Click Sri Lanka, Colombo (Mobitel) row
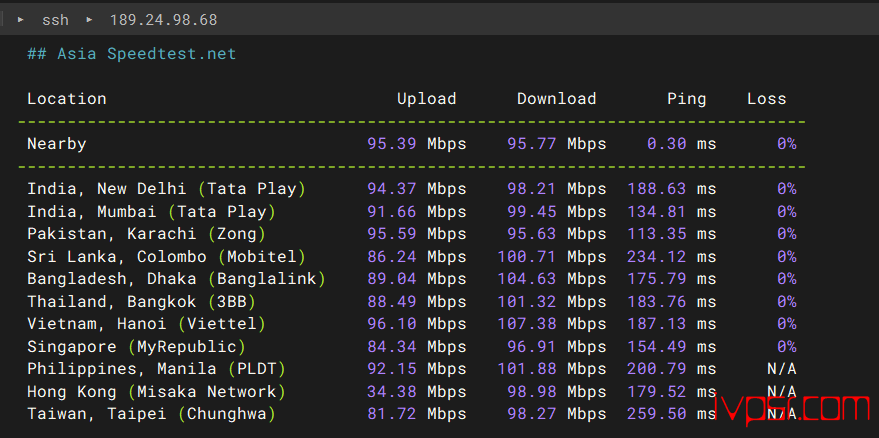 pos(412,257)
